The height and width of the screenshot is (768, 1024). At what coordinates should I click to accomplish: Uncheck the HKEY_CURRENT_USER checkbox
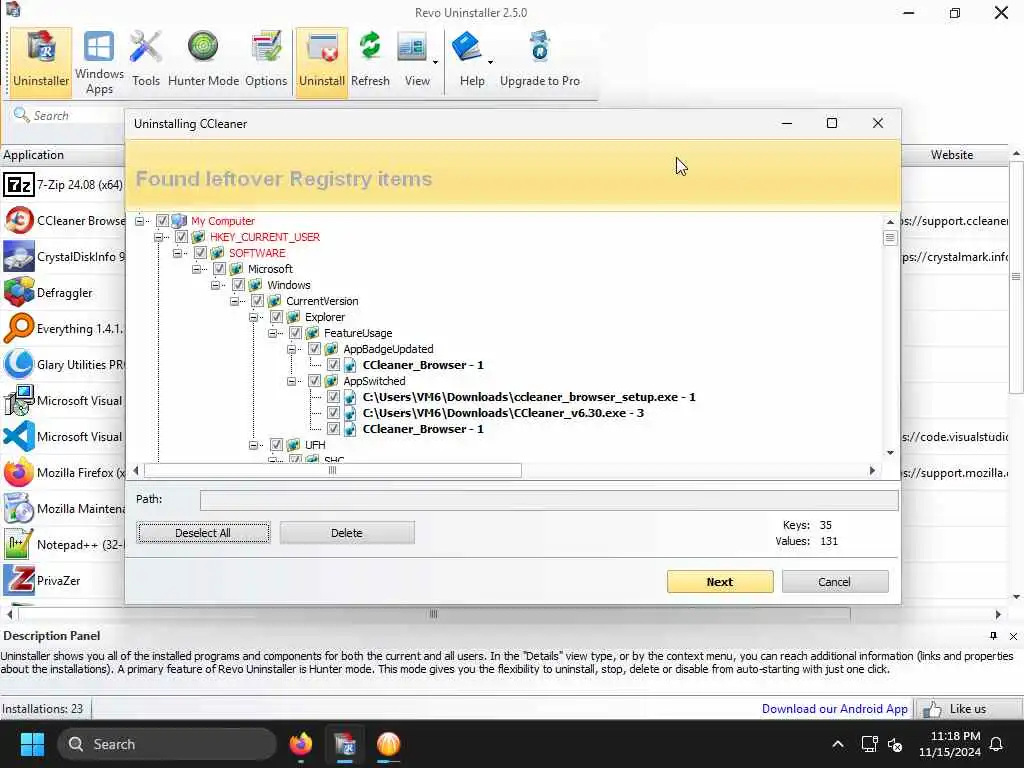[x=181, y=236]
